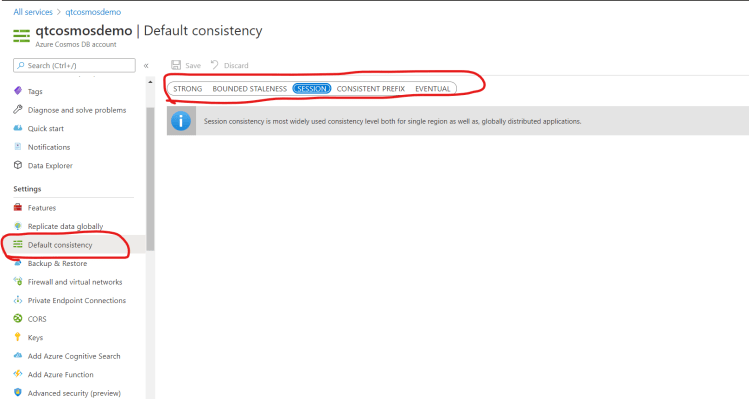Click the 'Azure Cosmos DB account' subtitle
749x399 pixels.
[76, 44]
